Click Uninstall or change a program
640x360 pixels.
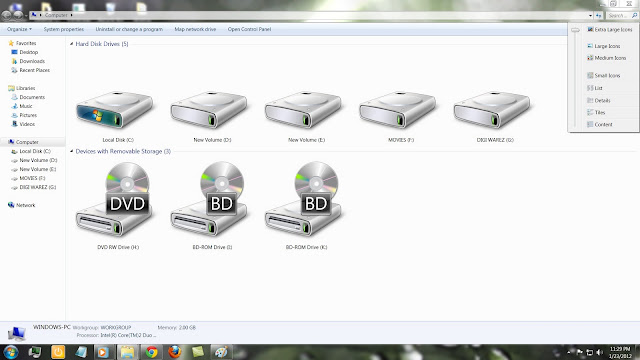point(129,29)
